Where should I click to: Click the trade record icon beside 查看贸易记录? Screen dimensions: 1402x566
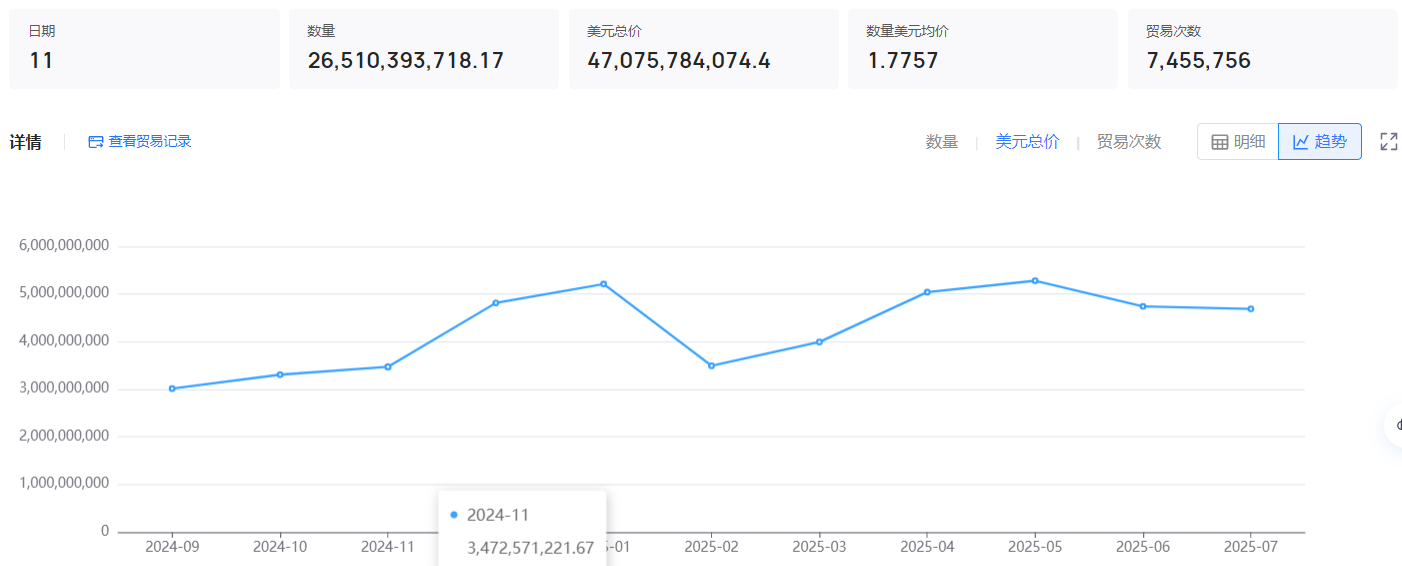(x=96, y=142)
